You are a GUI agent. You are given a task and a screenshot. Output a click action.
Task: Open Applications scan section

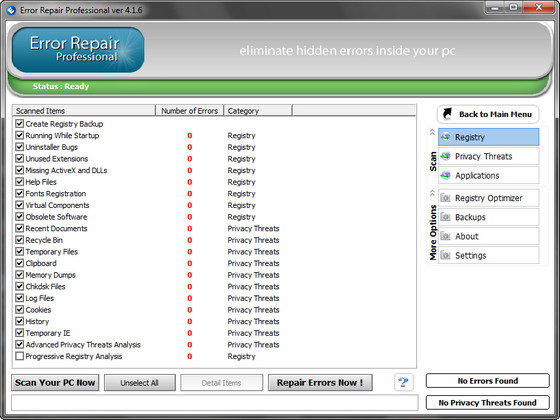click(x=488, y=175)
